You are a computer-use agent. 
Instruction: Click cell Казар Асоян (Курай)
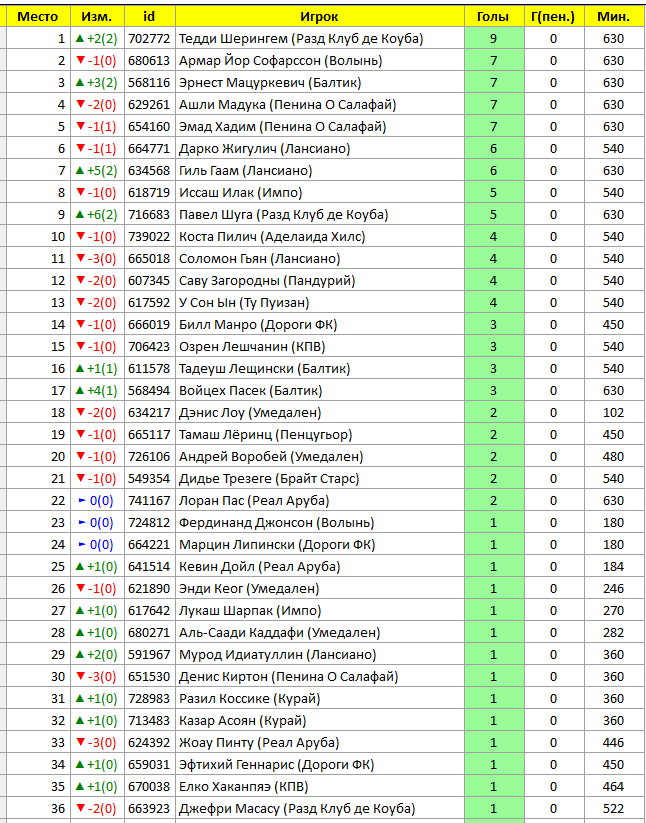click(320, 722)
